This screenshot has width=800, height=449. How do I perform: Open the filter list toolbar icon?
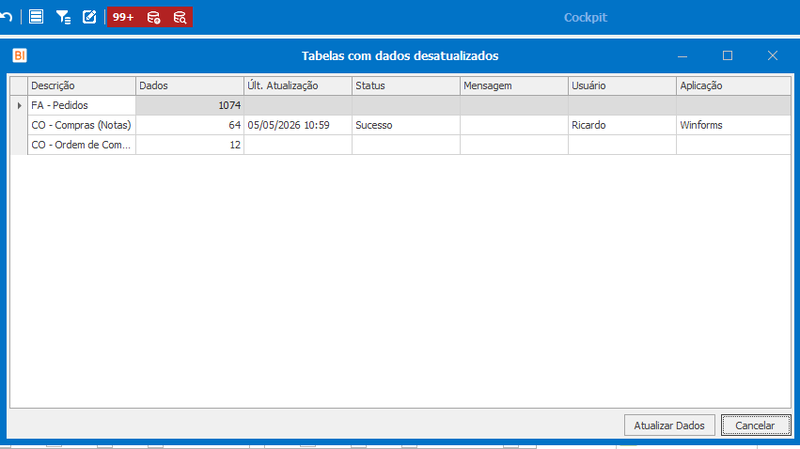[63, 17]
